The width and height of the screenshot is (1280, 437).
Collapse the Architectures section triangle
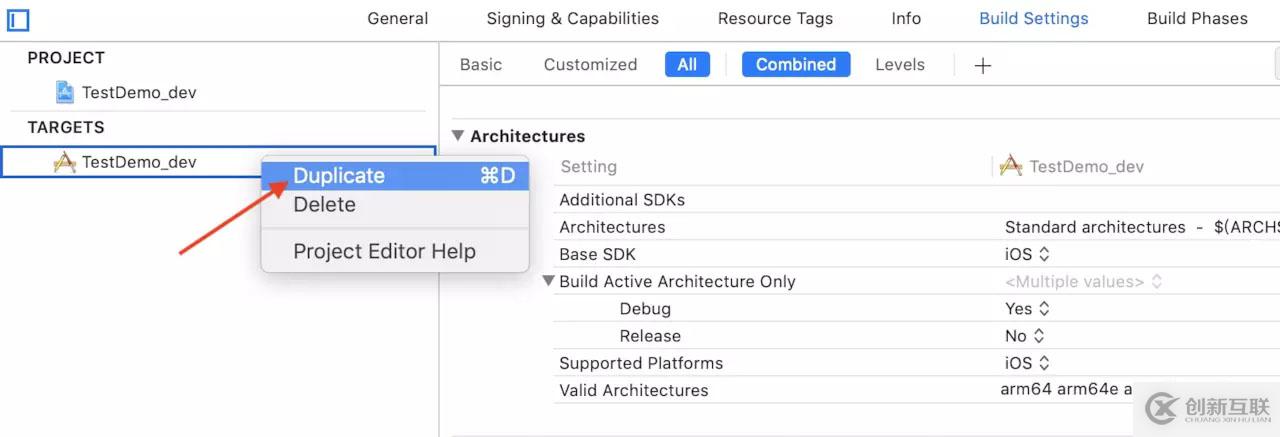coord(458,135)
